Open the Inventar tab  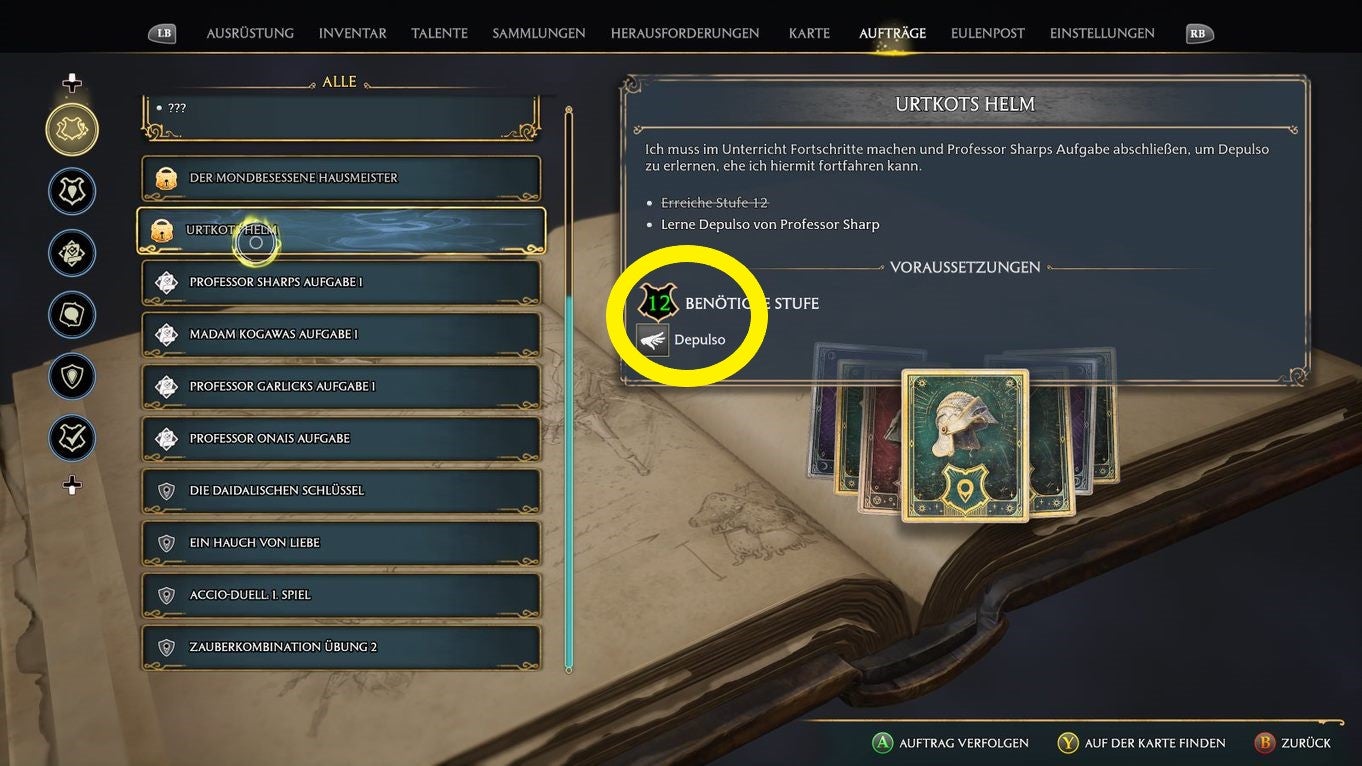[353, 33]
